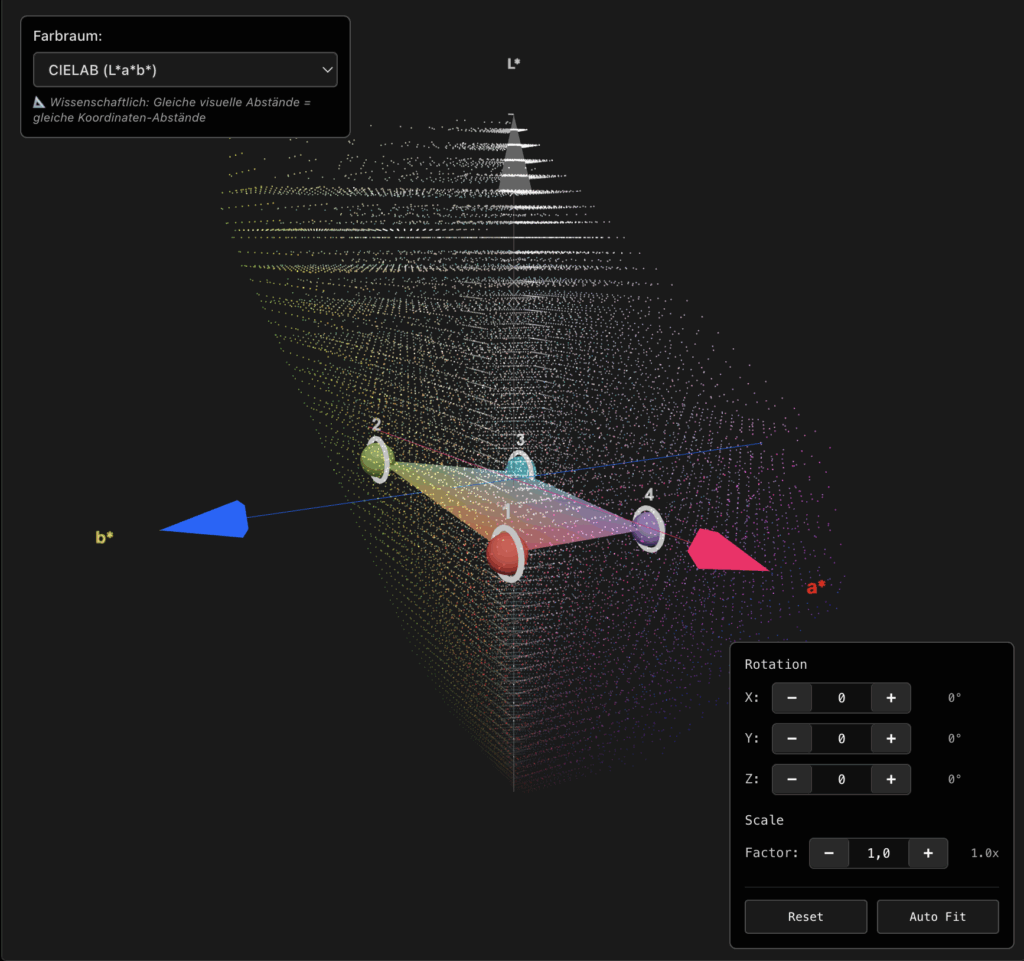Viewport: 1024px width, 961px height.
Task: Decrease X rotation with minus button
Action: click(792, 698)
